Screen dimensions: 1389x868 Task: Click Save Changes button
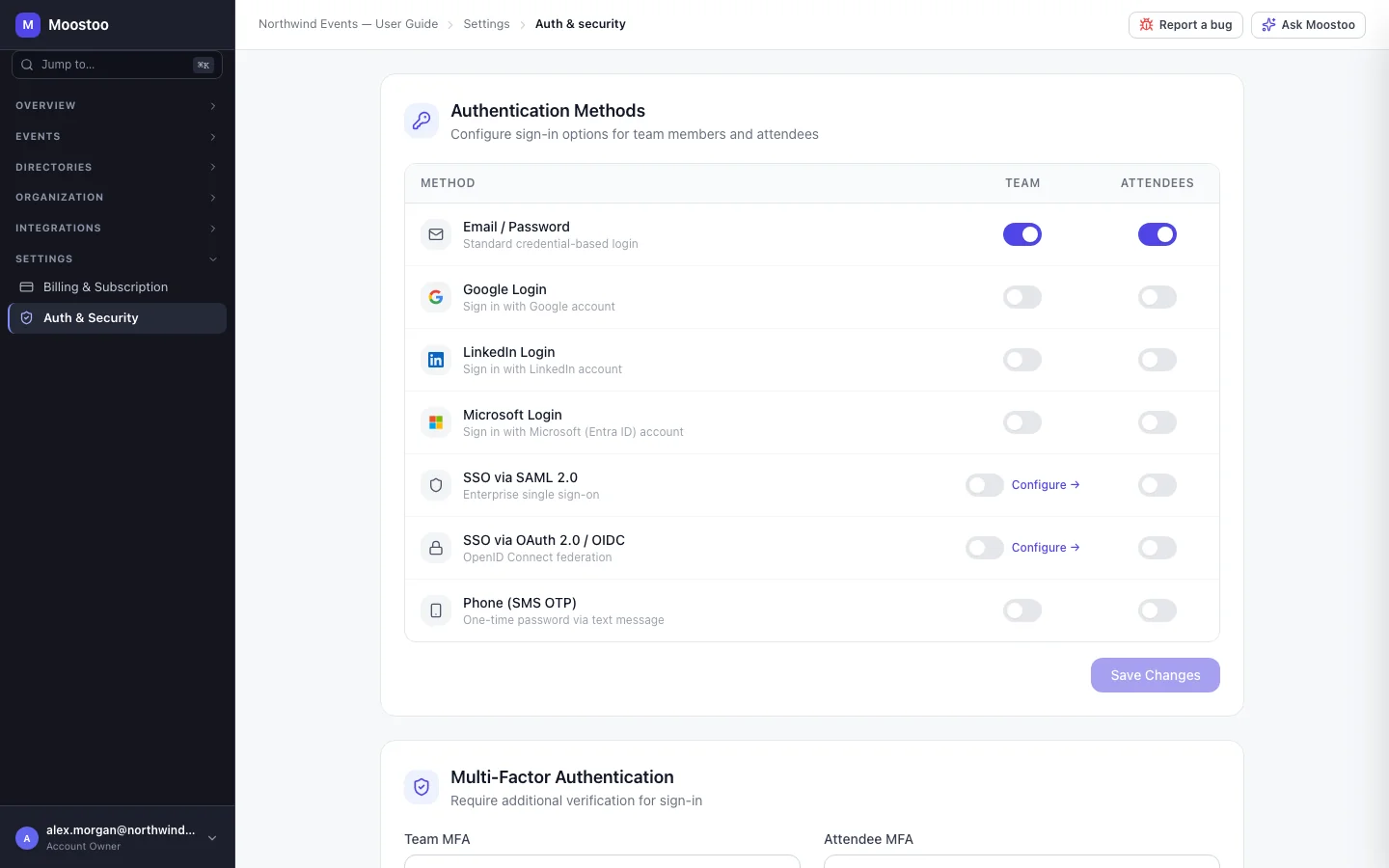1156,675
